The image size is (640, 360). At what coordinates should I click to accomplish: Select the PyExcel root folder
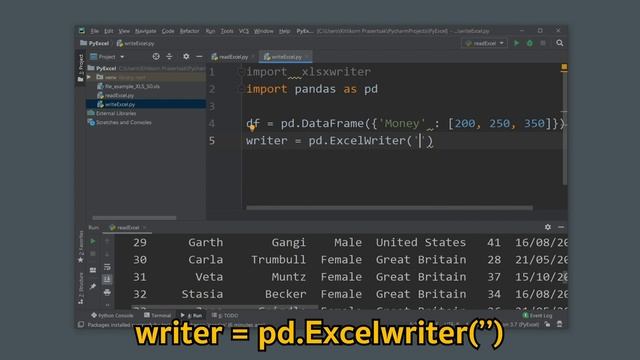106,68
